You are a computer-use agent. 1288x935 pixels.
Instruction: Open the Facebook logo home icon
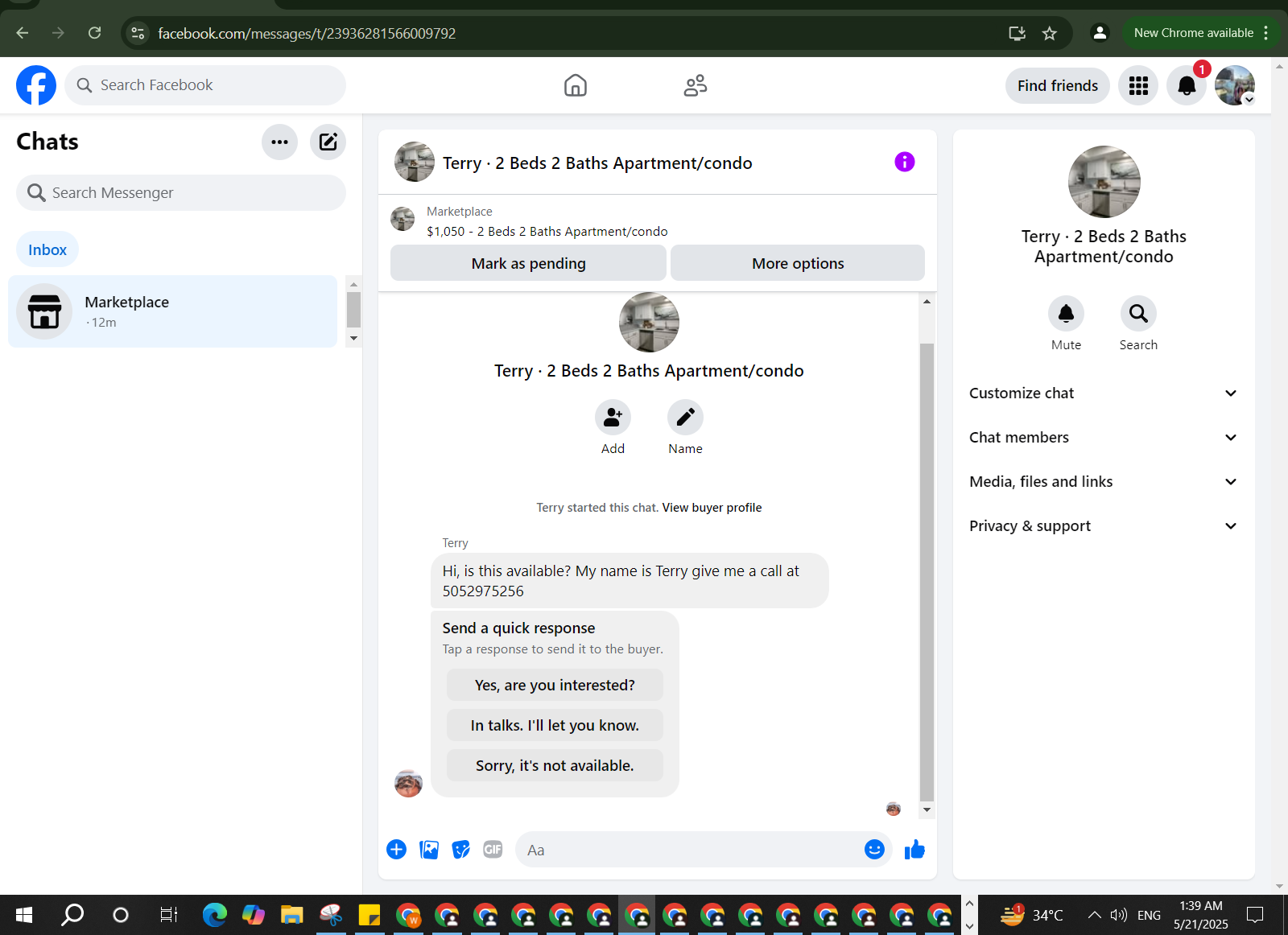coord(36,85)
